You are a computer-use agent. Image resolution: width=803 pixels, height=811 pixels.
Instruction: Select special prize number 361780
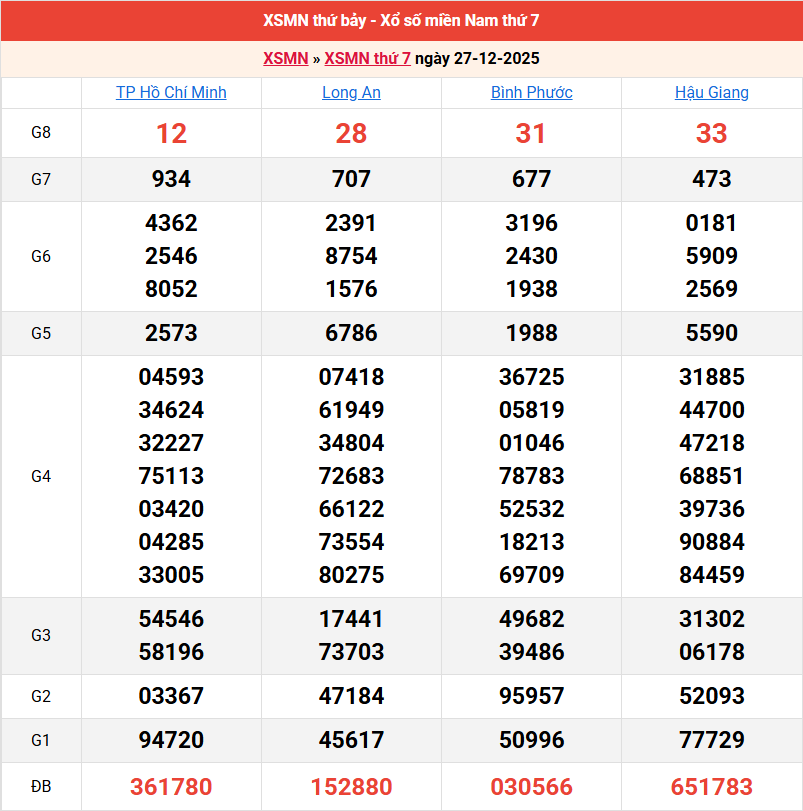(171, 788)
